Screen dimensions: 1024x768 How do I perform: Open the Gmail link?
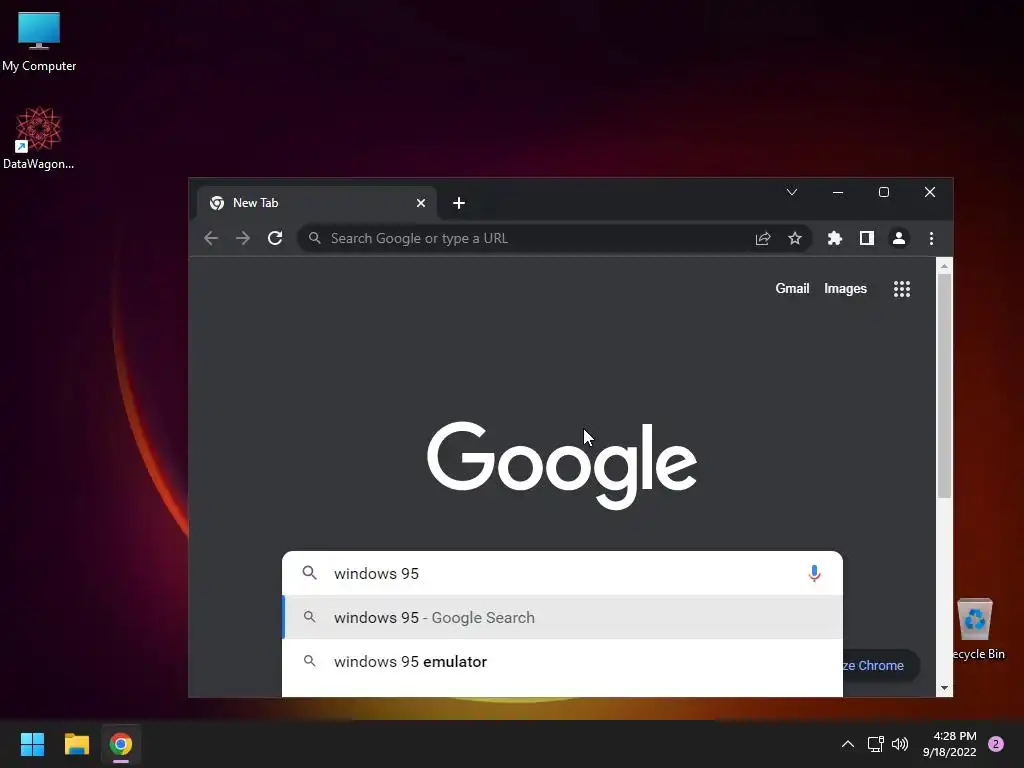click(x=792, y=289)
